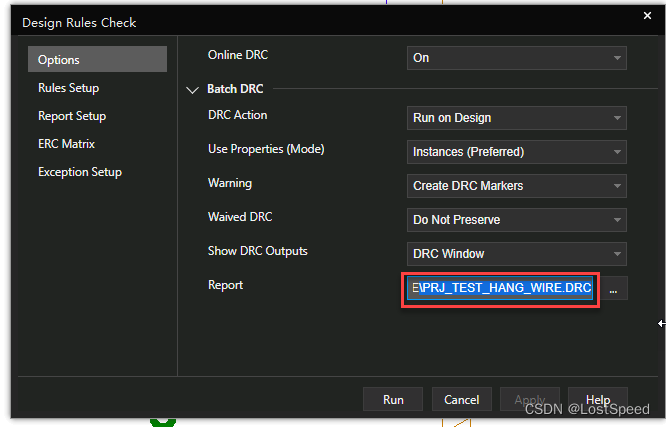666x427 pixels.
Task: Click the Apply button
Action: tap(530, 400)
